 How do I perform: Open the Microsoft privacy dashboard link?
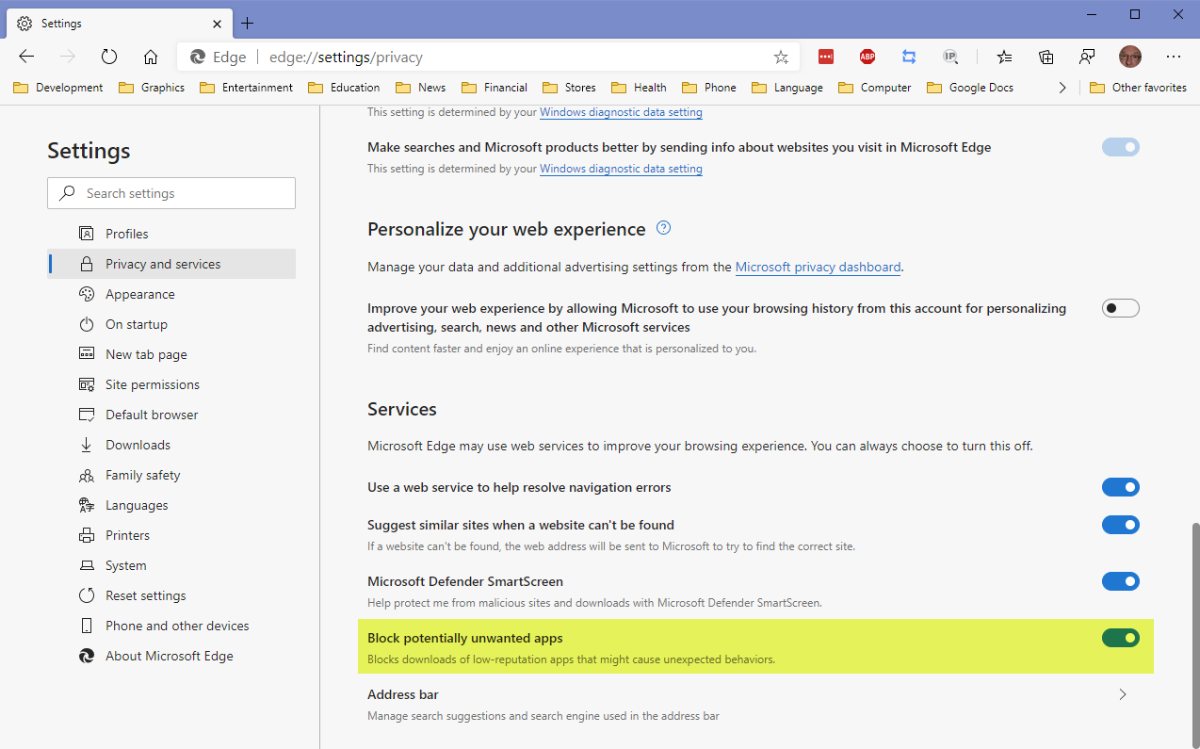818,267
